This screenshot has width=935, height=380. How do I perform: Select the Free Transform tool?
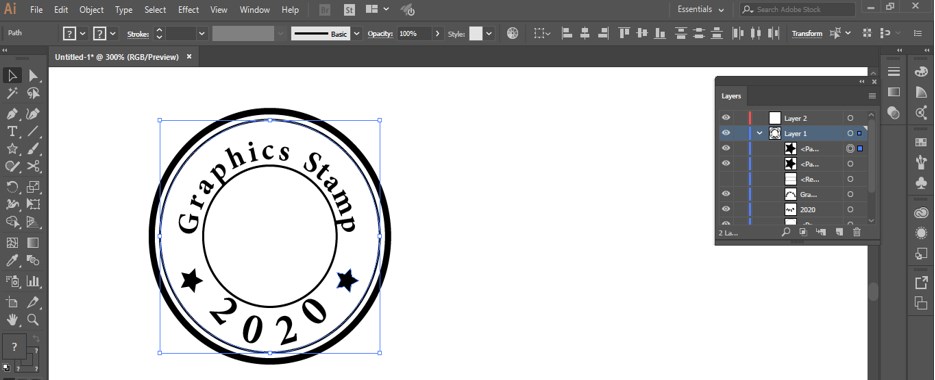click(x=33, y=205)
